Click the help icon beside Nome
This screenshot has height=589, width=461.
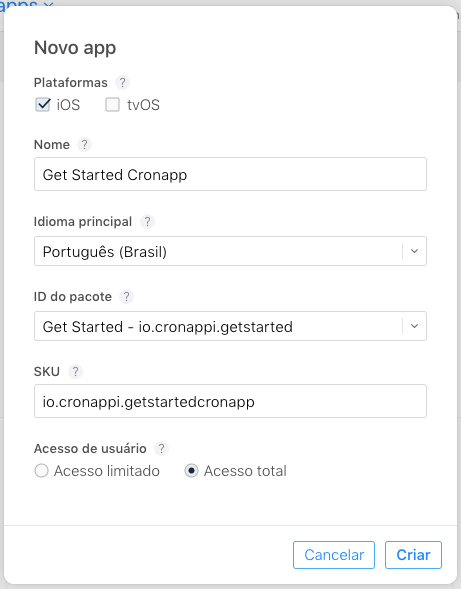tap(85, 145)
